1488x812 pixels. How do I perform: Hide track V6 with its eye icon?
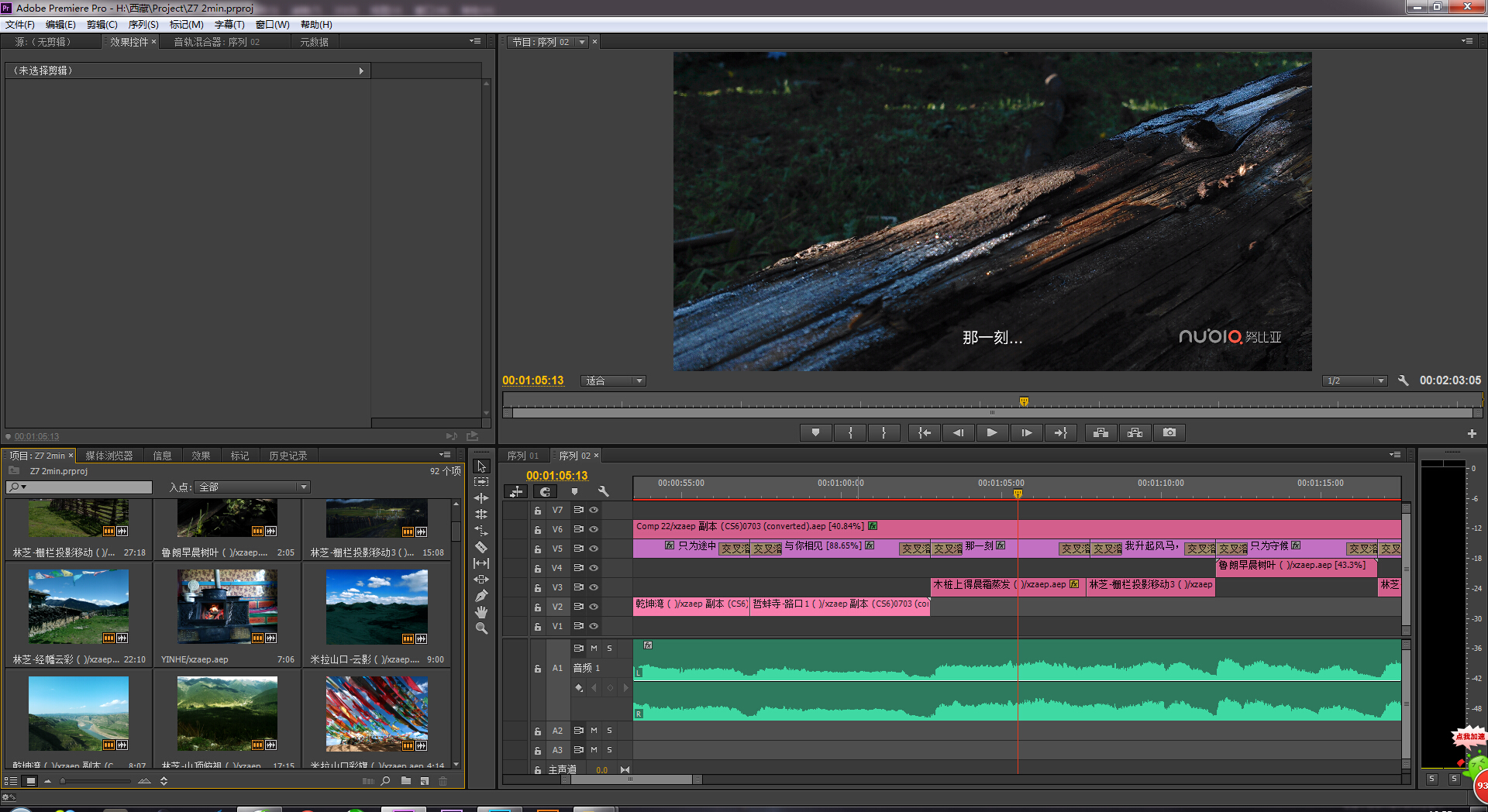(x=594, y=529)
